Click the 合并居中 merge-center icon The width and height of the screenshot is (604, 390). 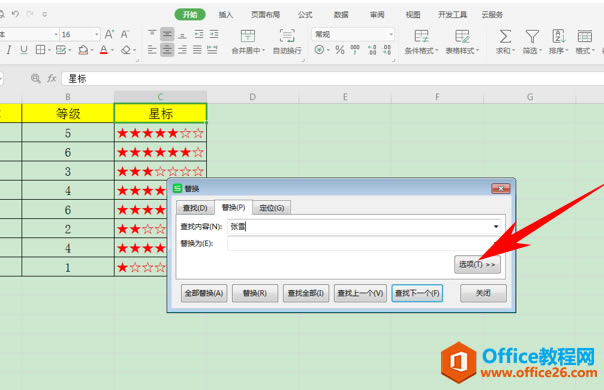coord(248,36)
